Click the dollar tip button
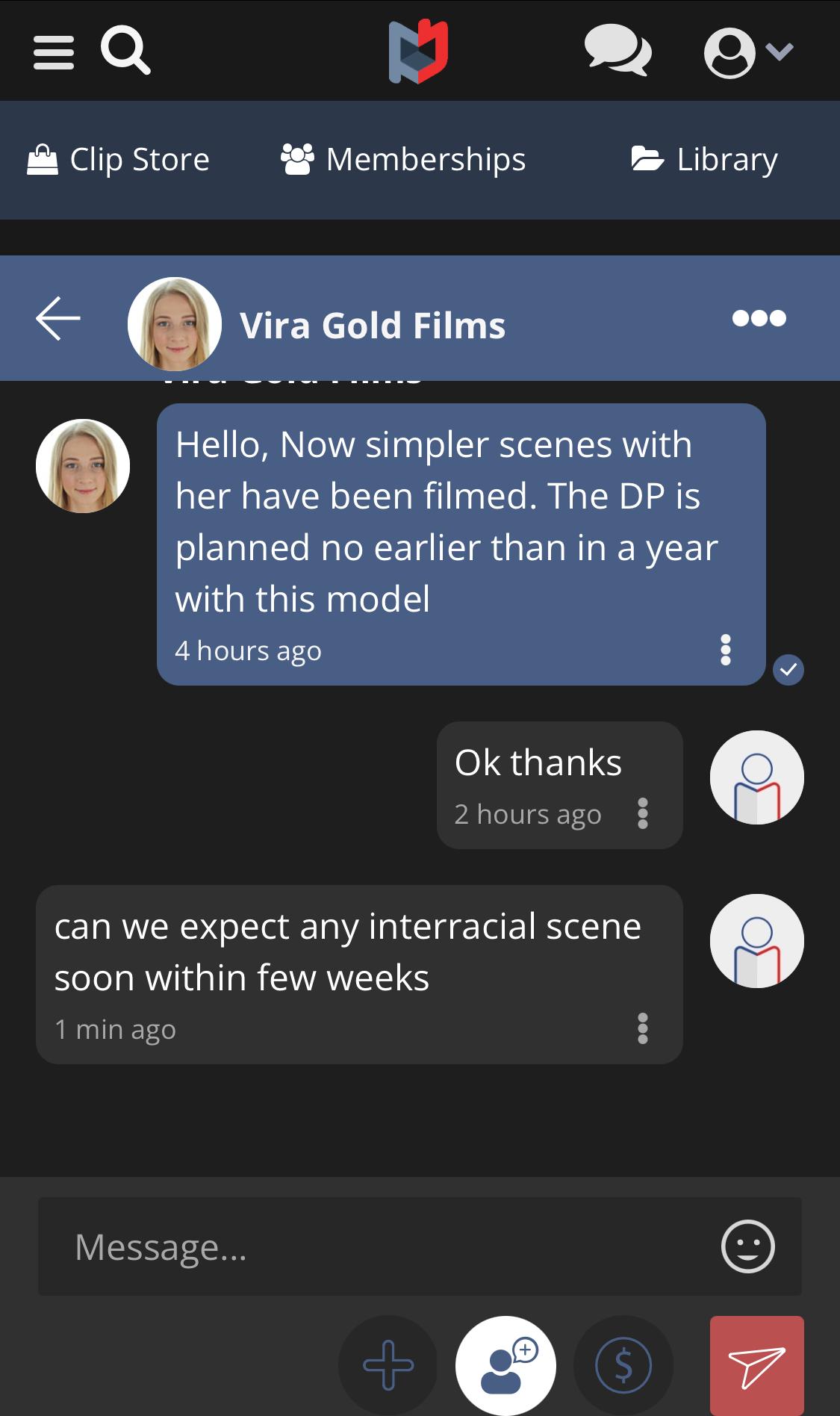840x1416 pixels. coord(623,1365)
